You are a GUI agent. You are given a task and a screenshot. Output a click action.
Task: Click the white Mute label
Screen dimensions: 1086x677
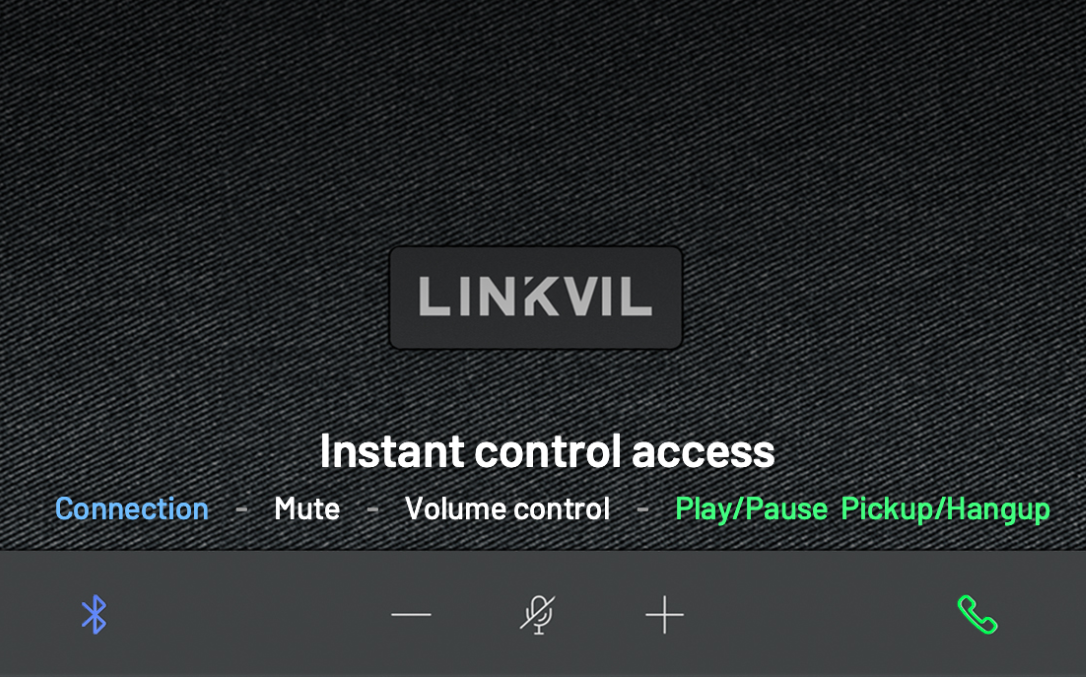[x=307, y=509]
